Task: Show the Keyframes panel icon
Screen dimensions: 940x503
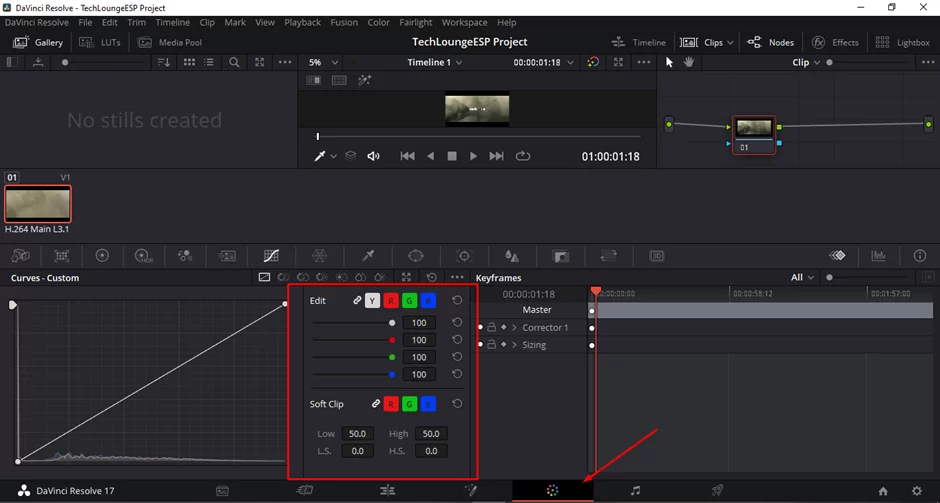Action: tap(837, 256)
